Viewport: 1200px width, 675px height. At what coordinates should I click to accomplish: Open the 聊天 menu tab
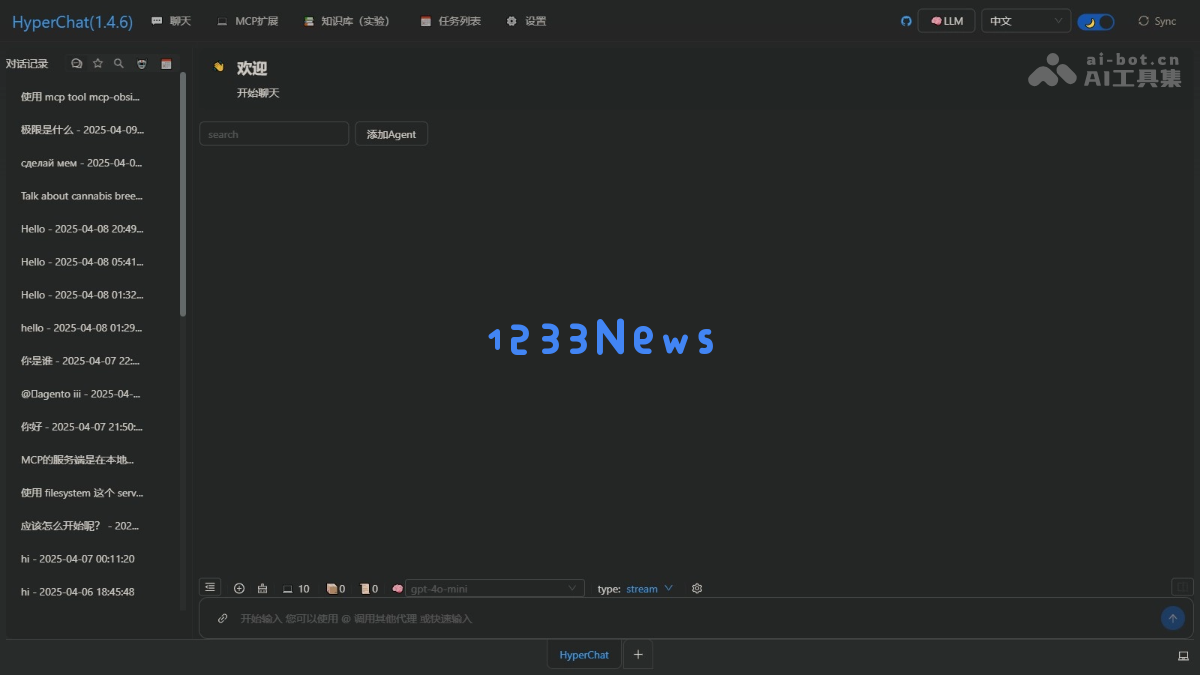click(x=171, y=21)
